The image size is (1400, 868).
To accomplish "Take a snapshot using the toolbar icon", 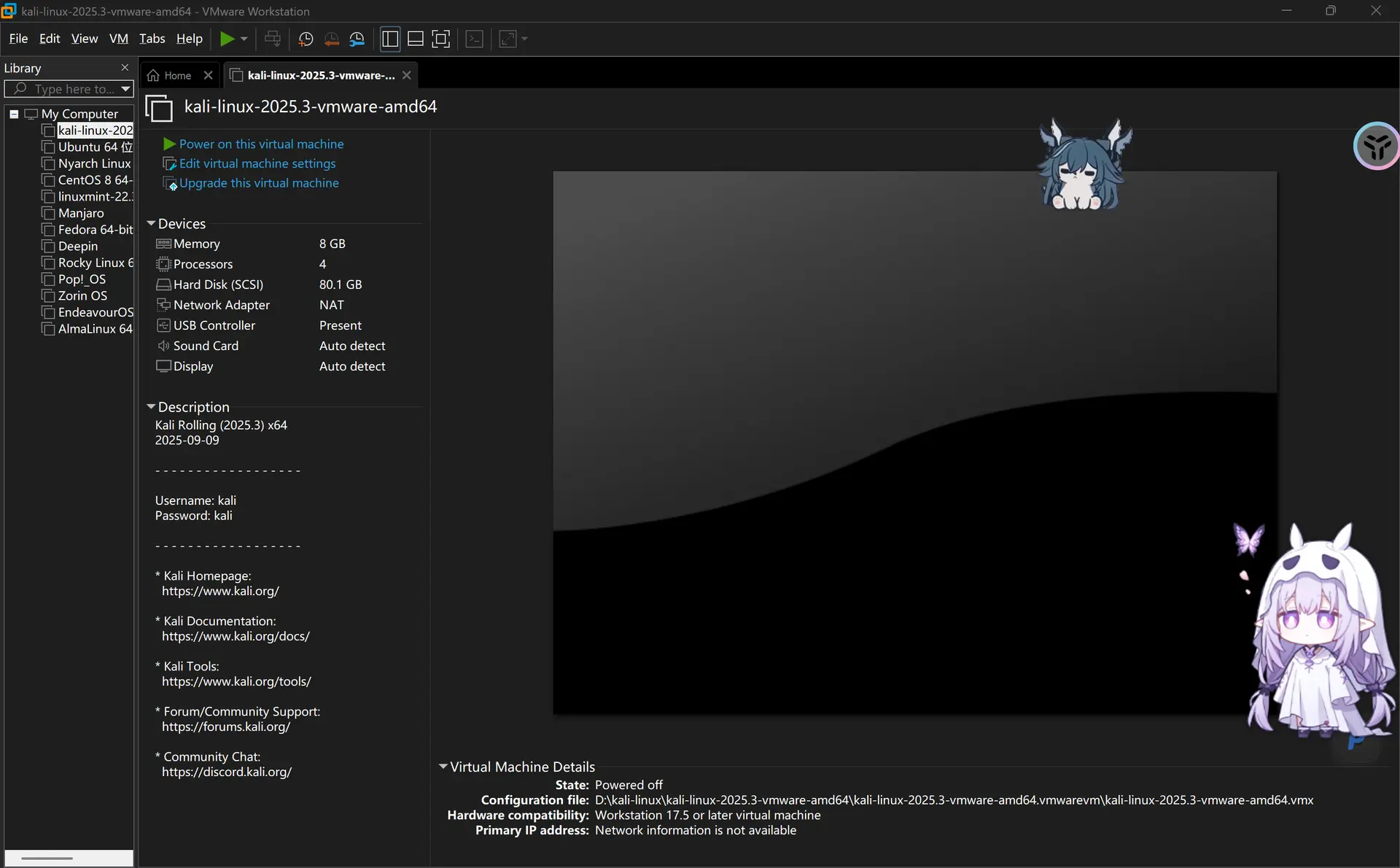I will 306,39.
